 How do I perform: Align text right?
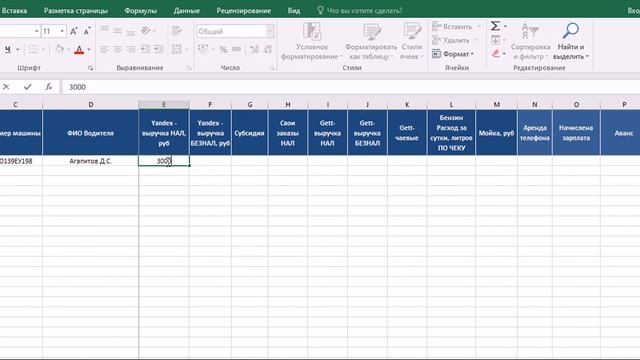[x=131, y=49]
